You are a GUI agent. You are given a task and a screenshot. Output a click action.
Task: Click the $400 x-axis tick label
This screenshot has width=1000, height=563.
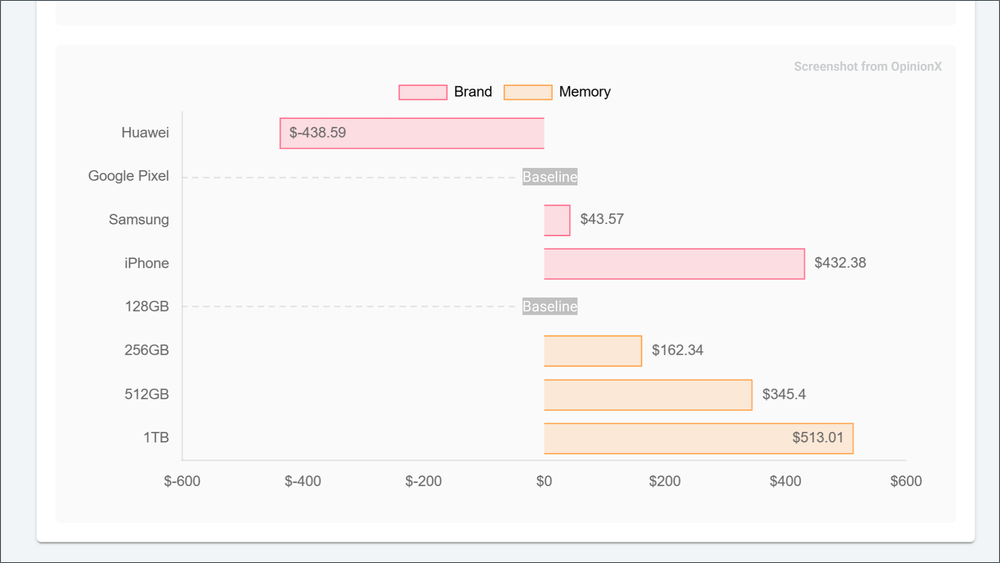[x=785, y=481]
